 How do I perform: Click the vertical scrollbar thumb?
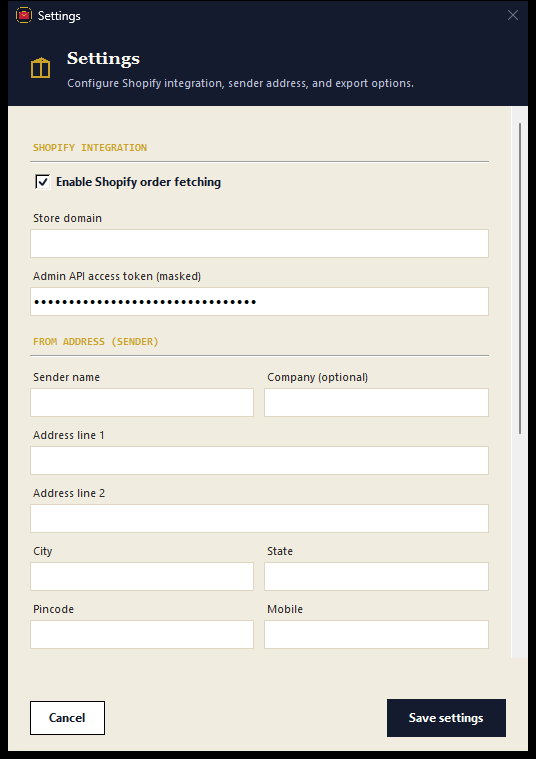point(520,278)
